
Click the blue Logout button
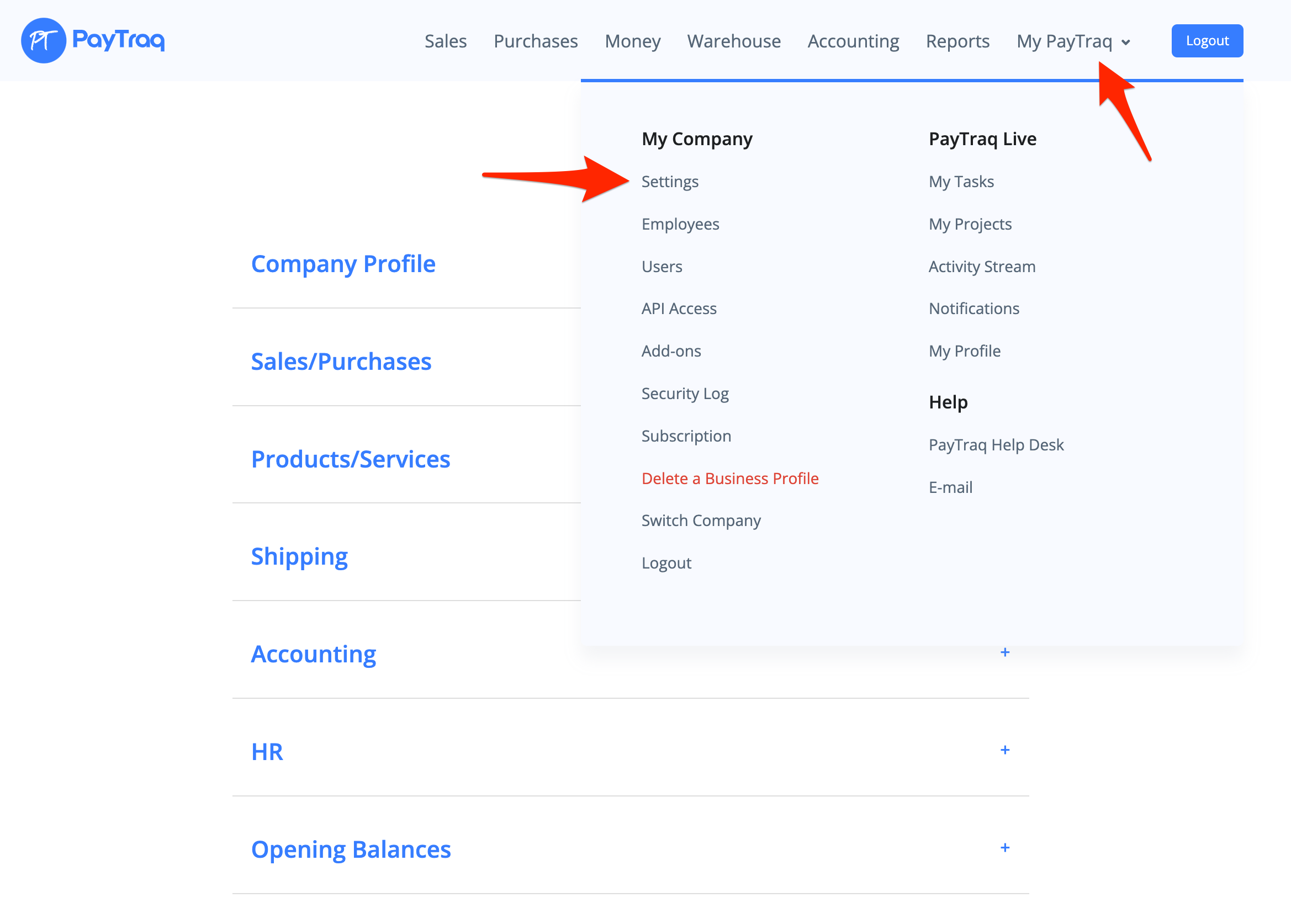click(1206, 41)
